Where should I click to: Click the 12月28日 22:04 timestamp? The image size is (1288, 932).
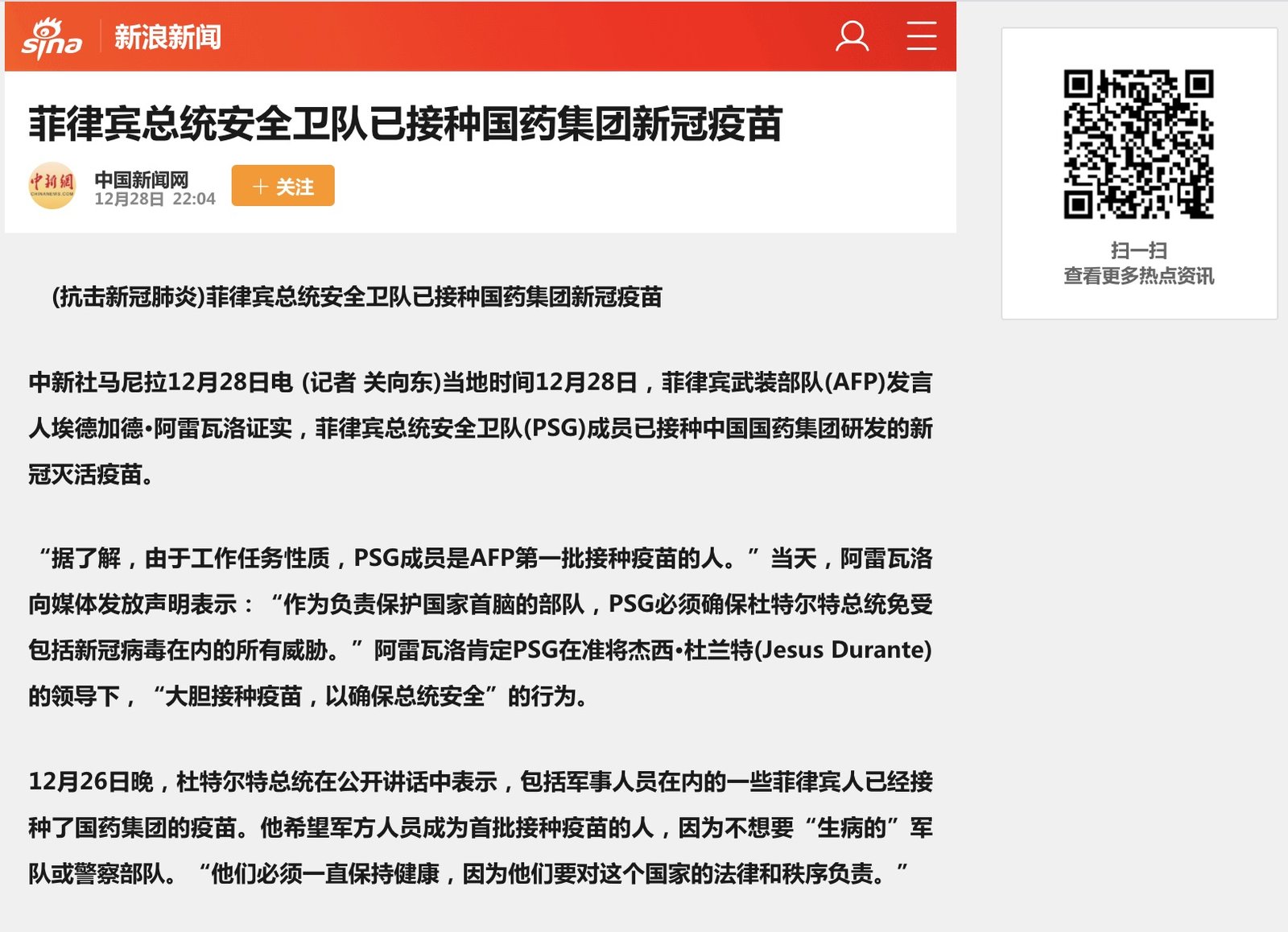(155, 199)
